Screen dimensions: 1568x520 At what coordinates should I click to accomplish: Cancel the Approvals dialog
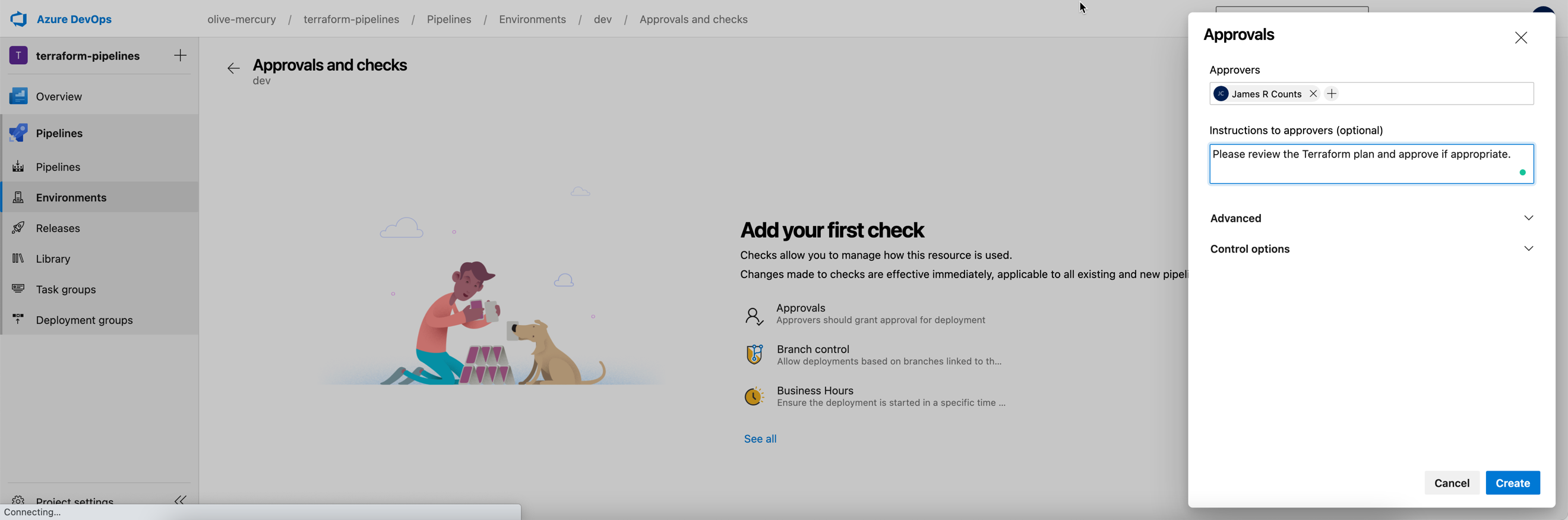pos(1451,483)
